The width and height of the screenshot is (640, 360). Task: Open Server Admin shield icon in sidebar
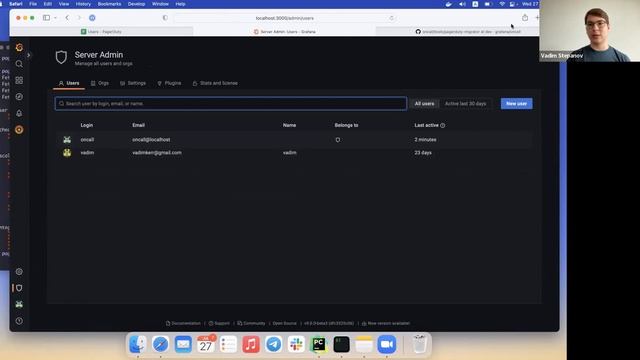19,288
